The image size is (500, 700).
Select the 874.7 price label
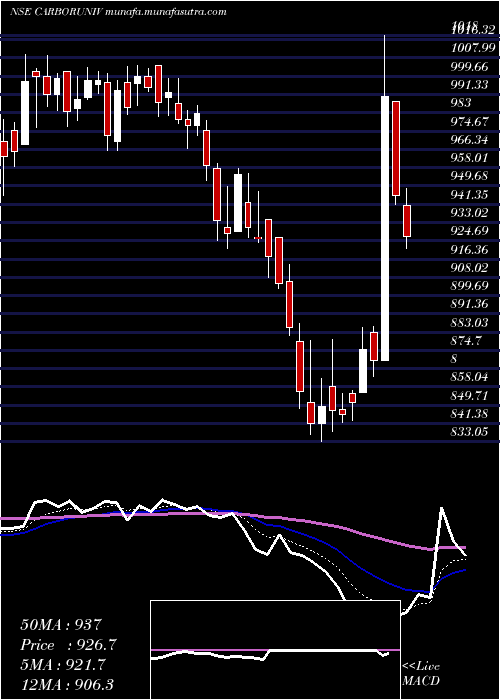coord(468,341)
